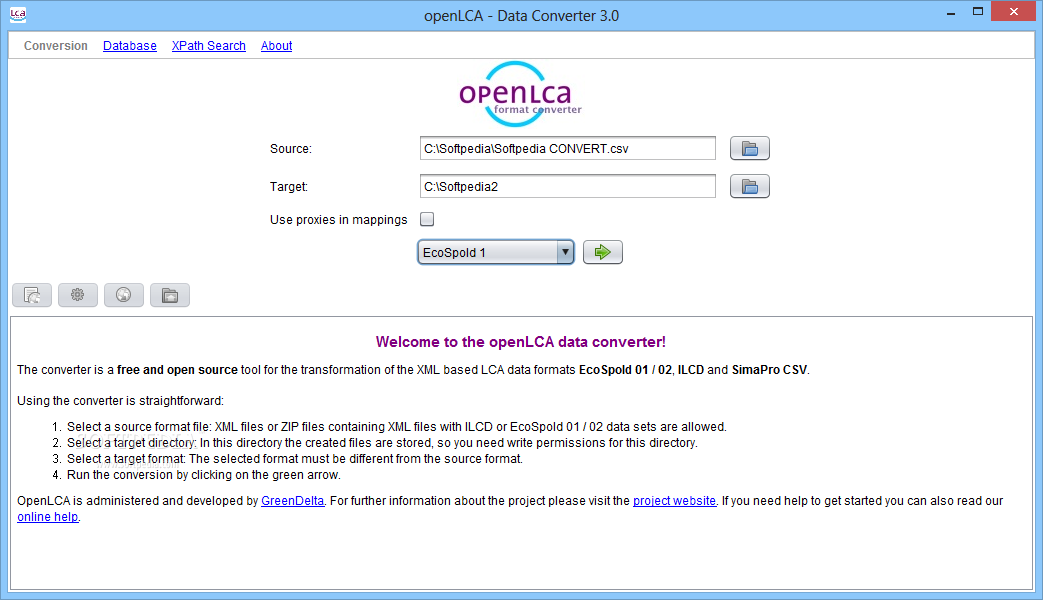Image resolution: width=1043 pixels, height=600 pixels.
Task: Open the XPath Search tab
Action: (209, 46)
